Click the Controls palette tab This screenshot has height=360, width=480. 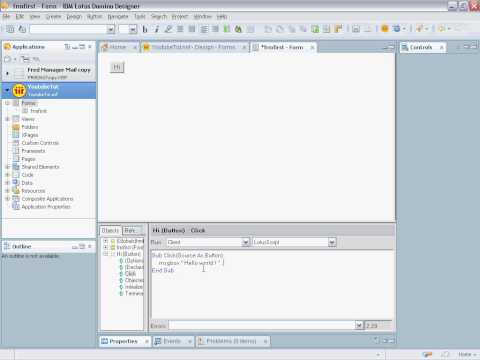pos(421,47)
